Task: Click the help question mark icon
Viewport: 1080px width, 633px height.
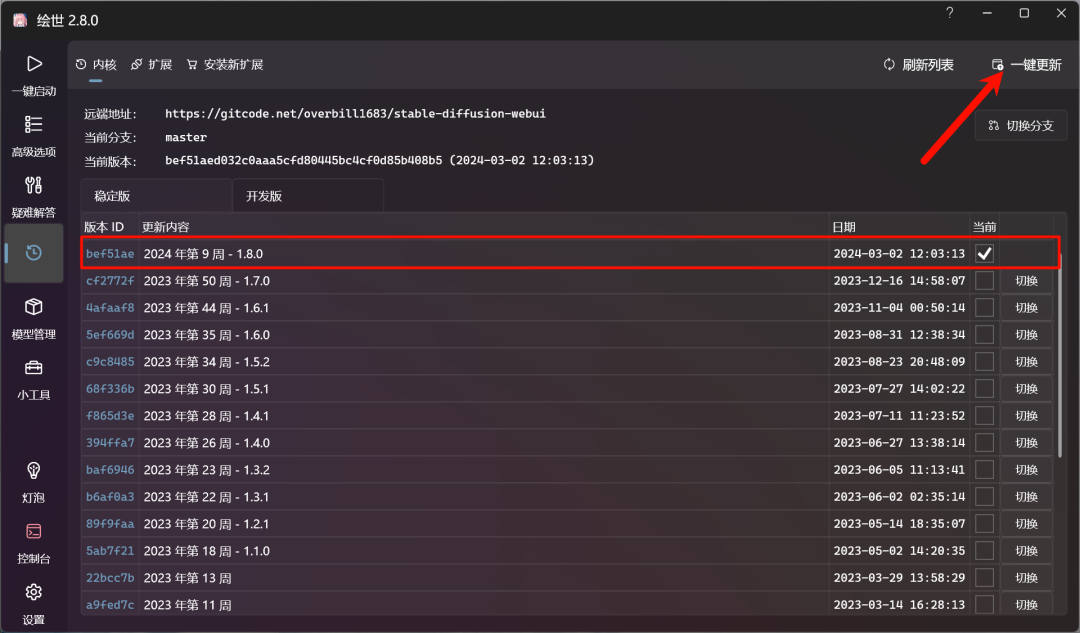Action: [950, 13]
